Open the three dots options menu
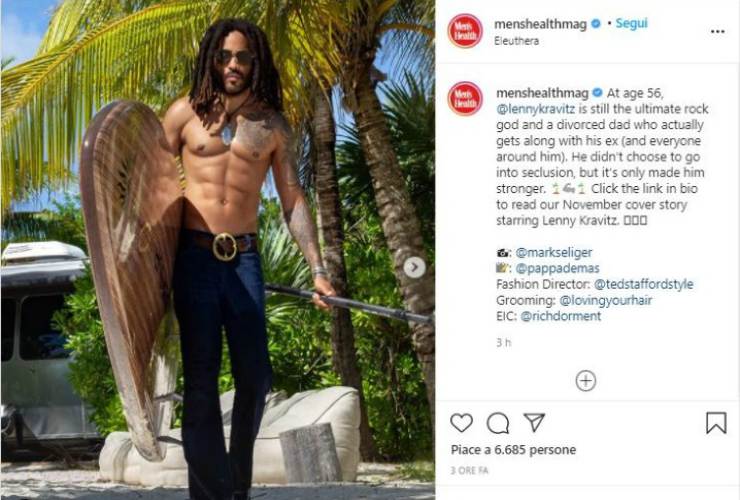 click(x=717, y=32)
